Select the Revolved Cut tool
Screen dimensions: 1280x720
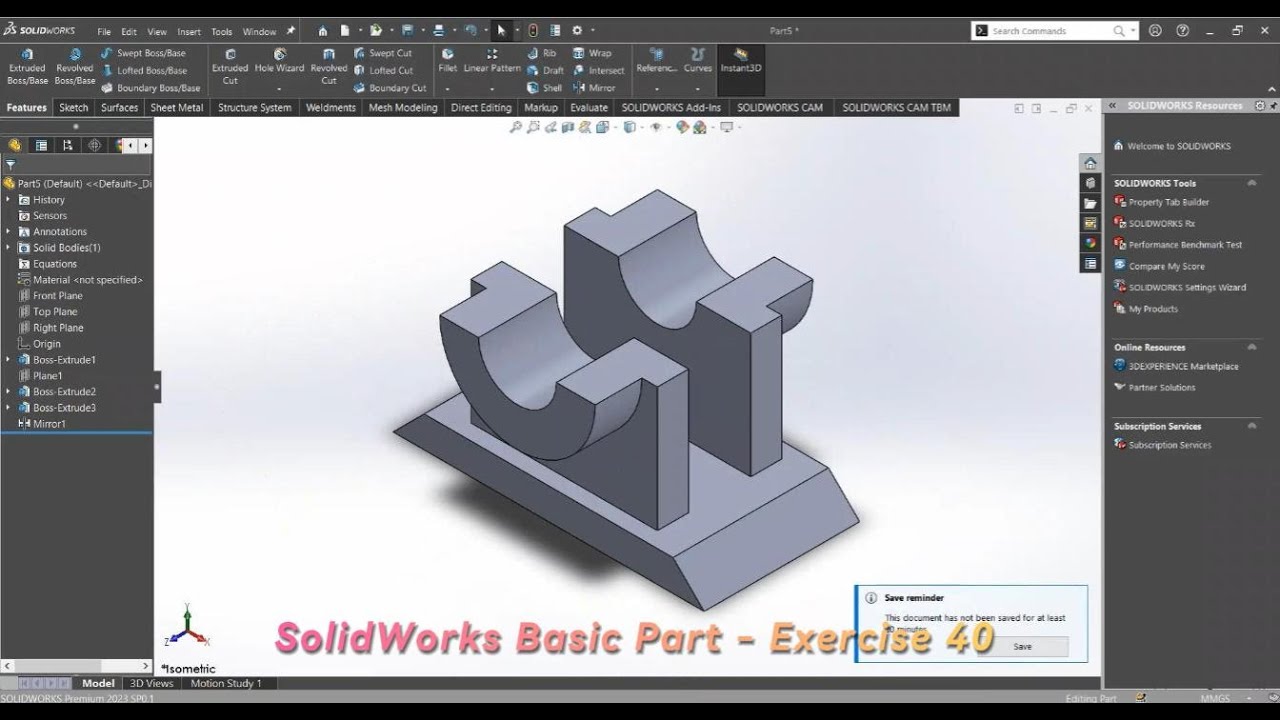pos(329,67)
